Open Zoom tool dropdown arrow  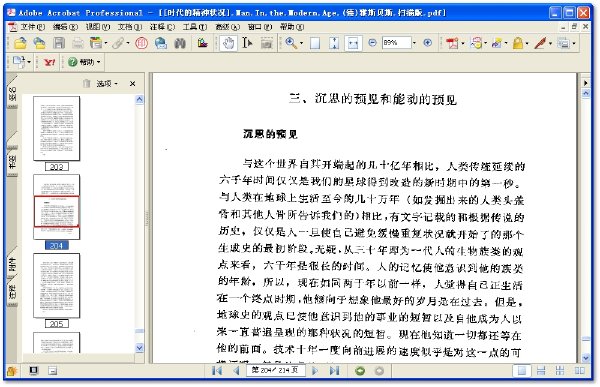(x=301, y=43)
